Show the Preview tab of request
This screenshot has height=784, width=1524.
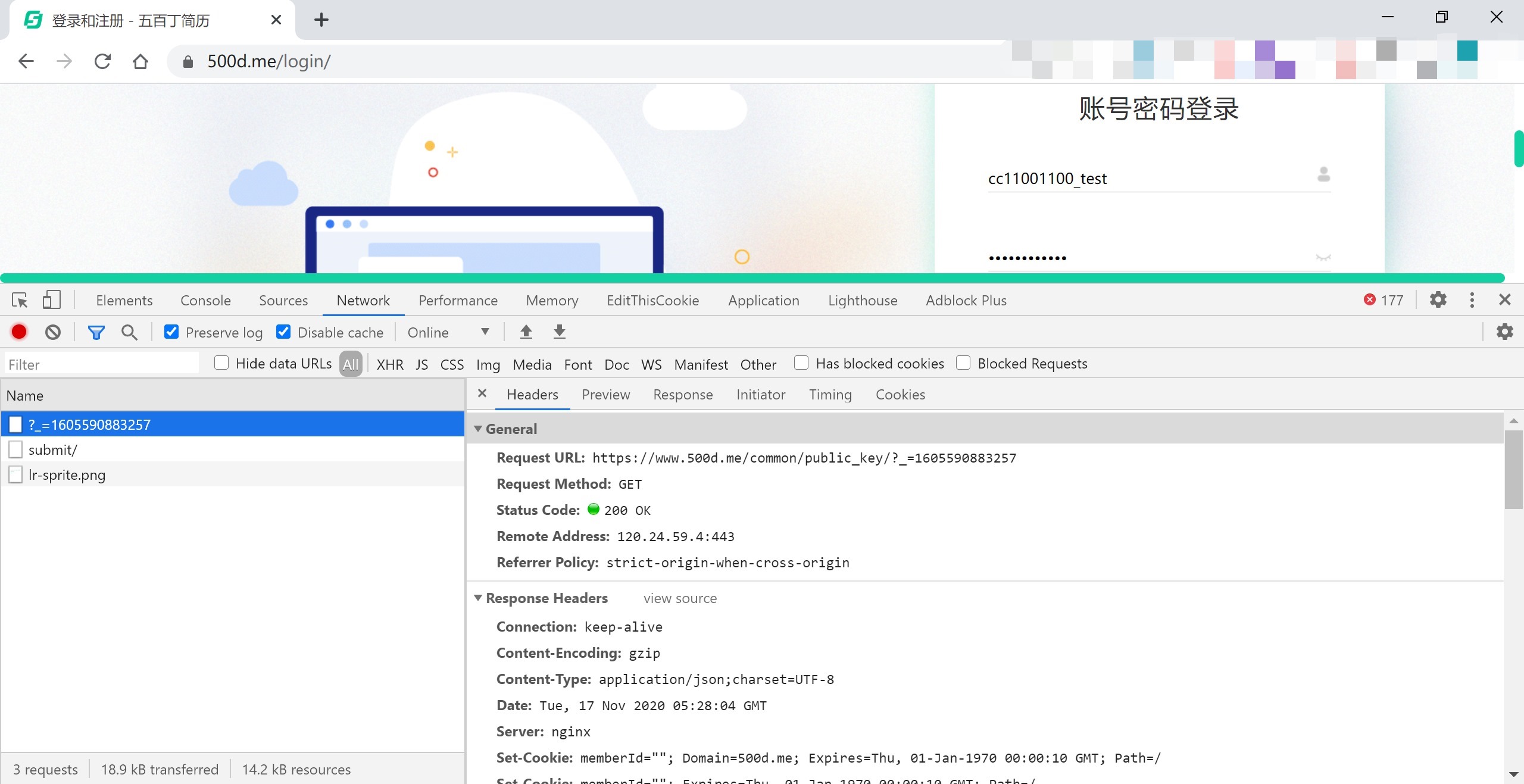click(x=605, y=394)
